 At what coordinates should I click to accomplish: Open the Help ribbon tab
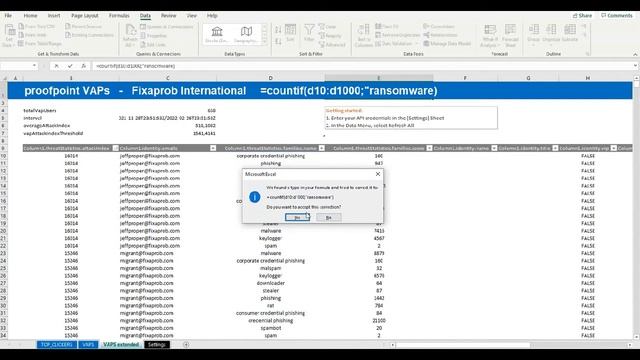(x=212, y=16)
